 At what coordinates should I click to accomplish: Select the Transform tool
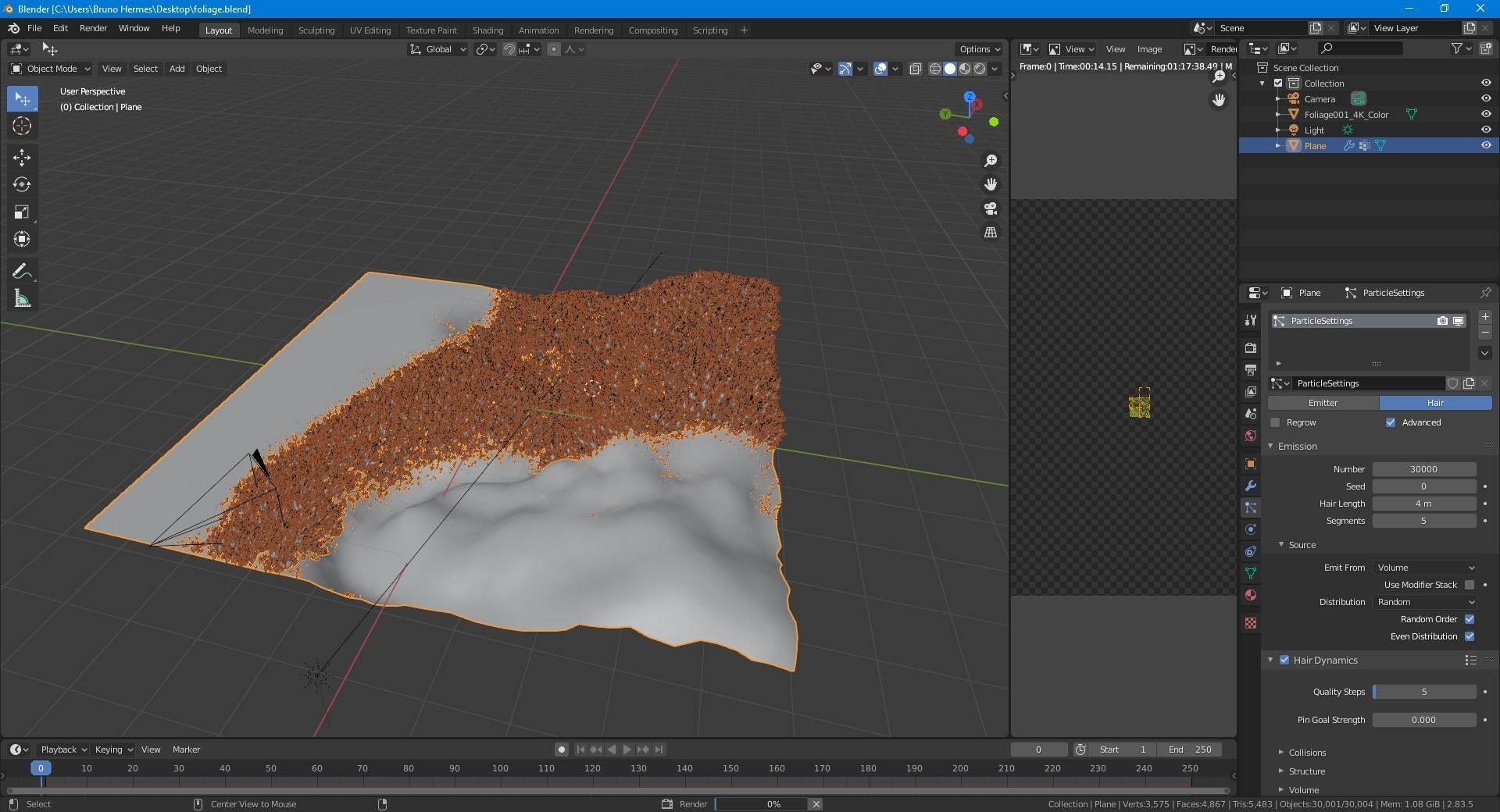click(x=22, y=239)
